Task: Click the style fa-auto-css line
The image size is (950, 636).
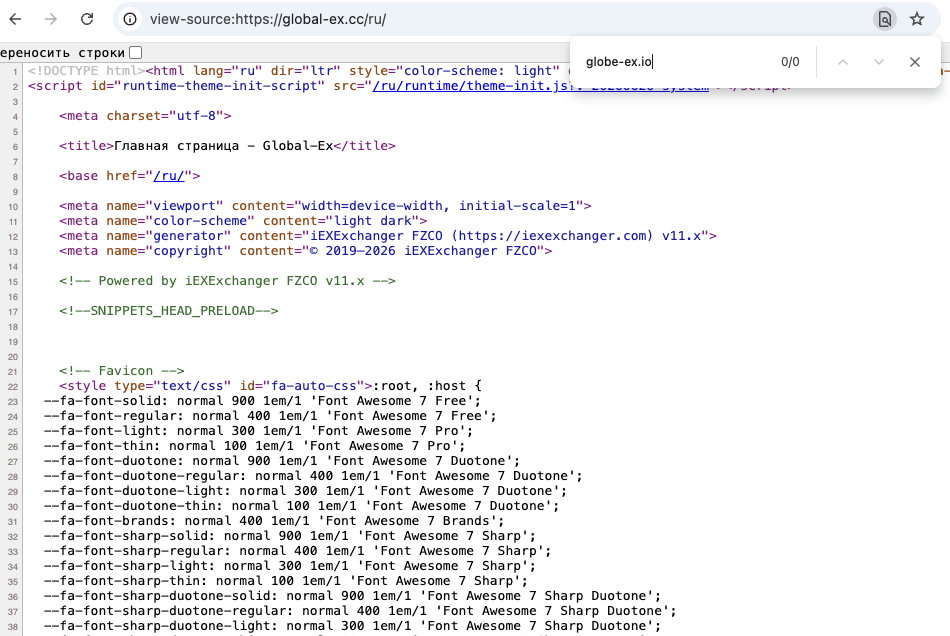Action: pyautogui.click(x=270, y=386)
